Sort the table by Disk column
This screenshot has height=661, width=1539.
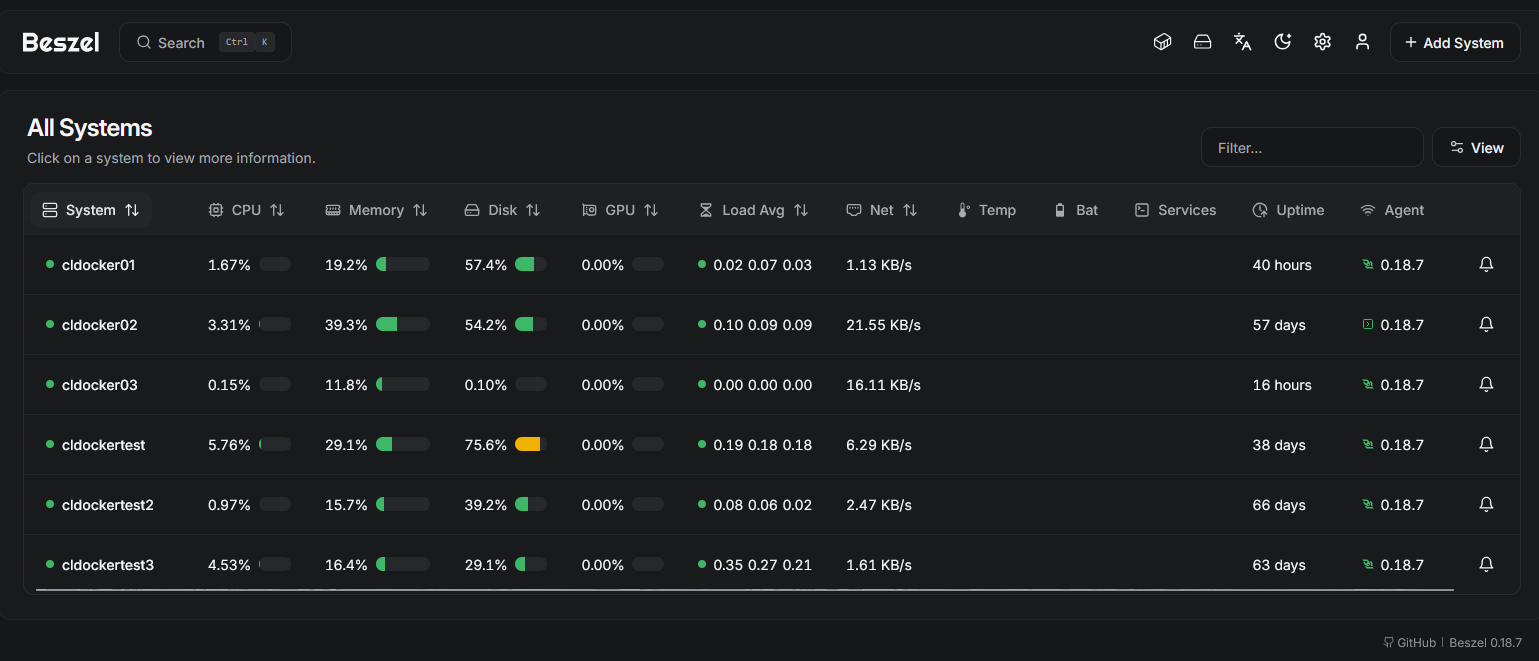pyautogui.click(x=502, y=210)
